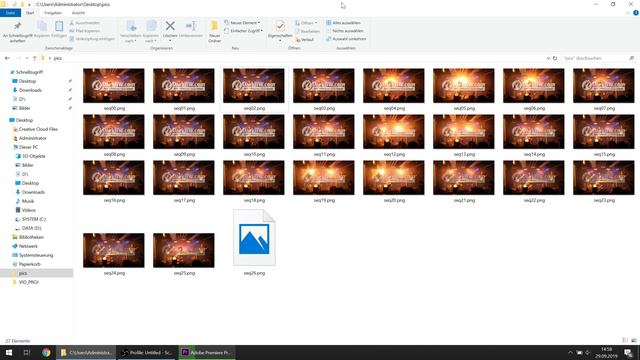Open the Öffnen dropdown in ribbon
Image resolution: width=640 pixels, height=360 pixels.
(306, 23)
